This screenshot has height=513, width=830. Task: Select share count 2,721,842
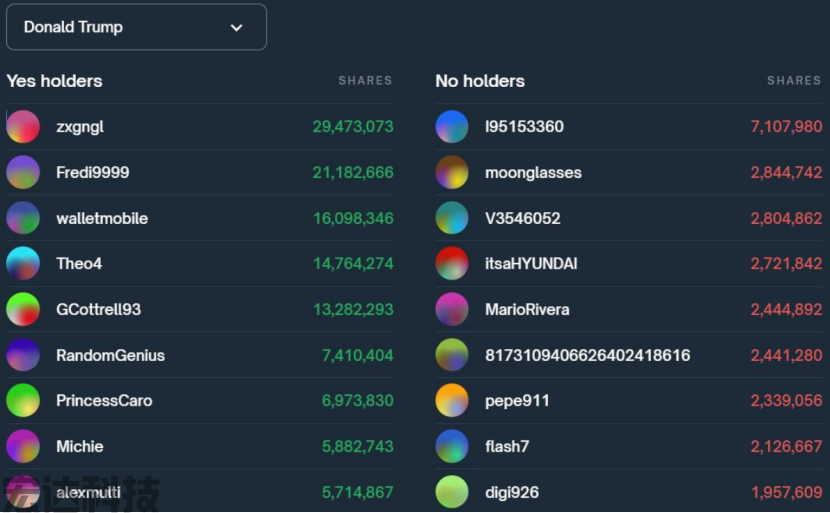coord(786,264)
